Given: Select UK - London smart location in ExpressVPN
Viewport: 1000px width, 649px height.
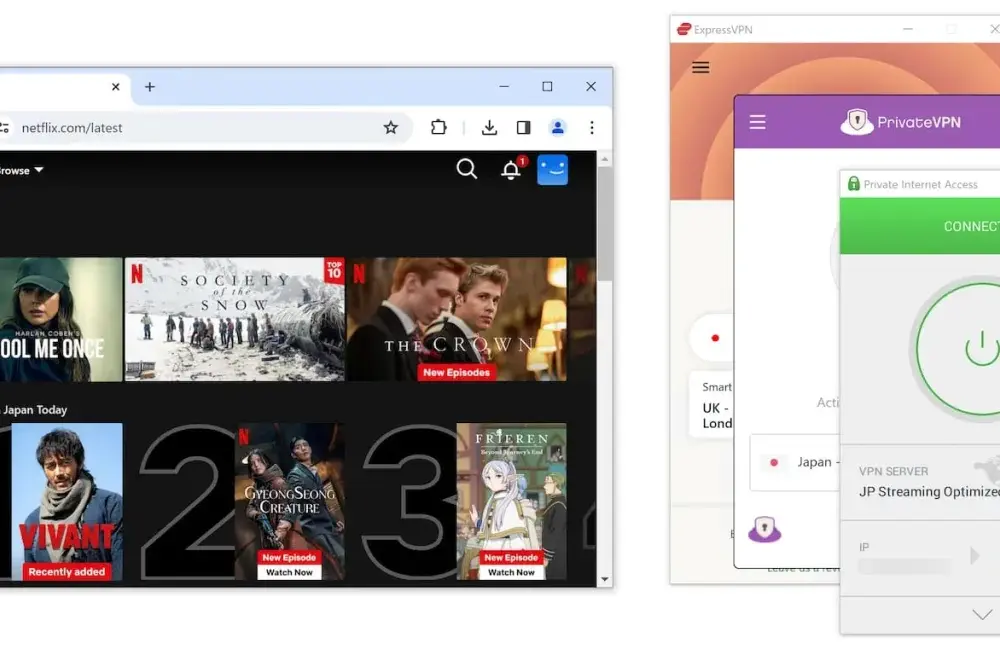Looking at the screenshot, I should 712,405.
